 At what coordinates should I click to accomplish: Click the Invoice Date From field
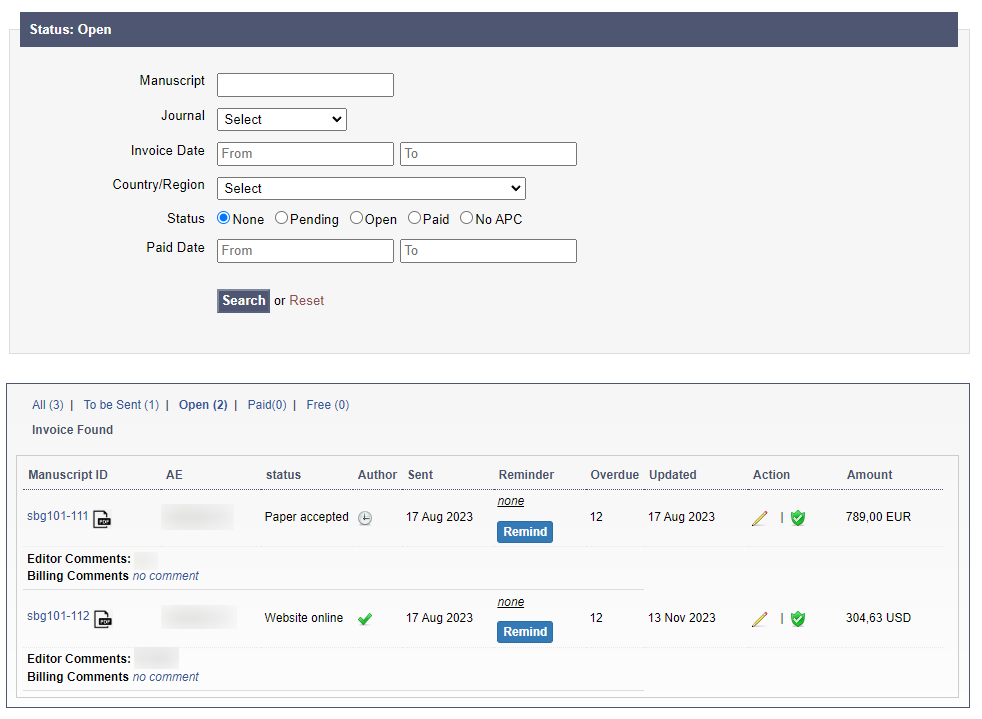pos(305,154)
